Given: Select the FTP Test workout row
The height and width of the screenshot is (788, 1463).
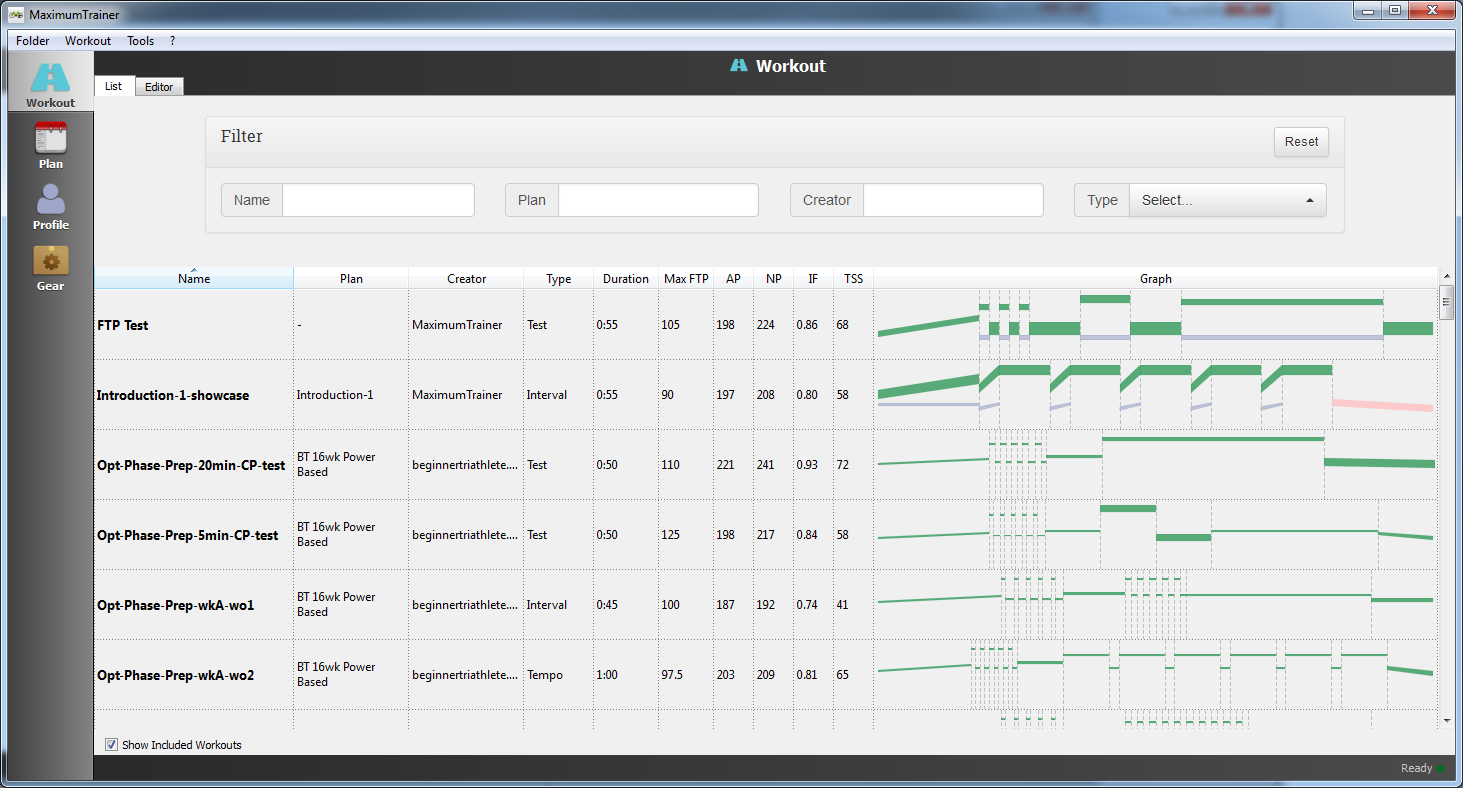Looking at the screenshot, I should point(765,325).
